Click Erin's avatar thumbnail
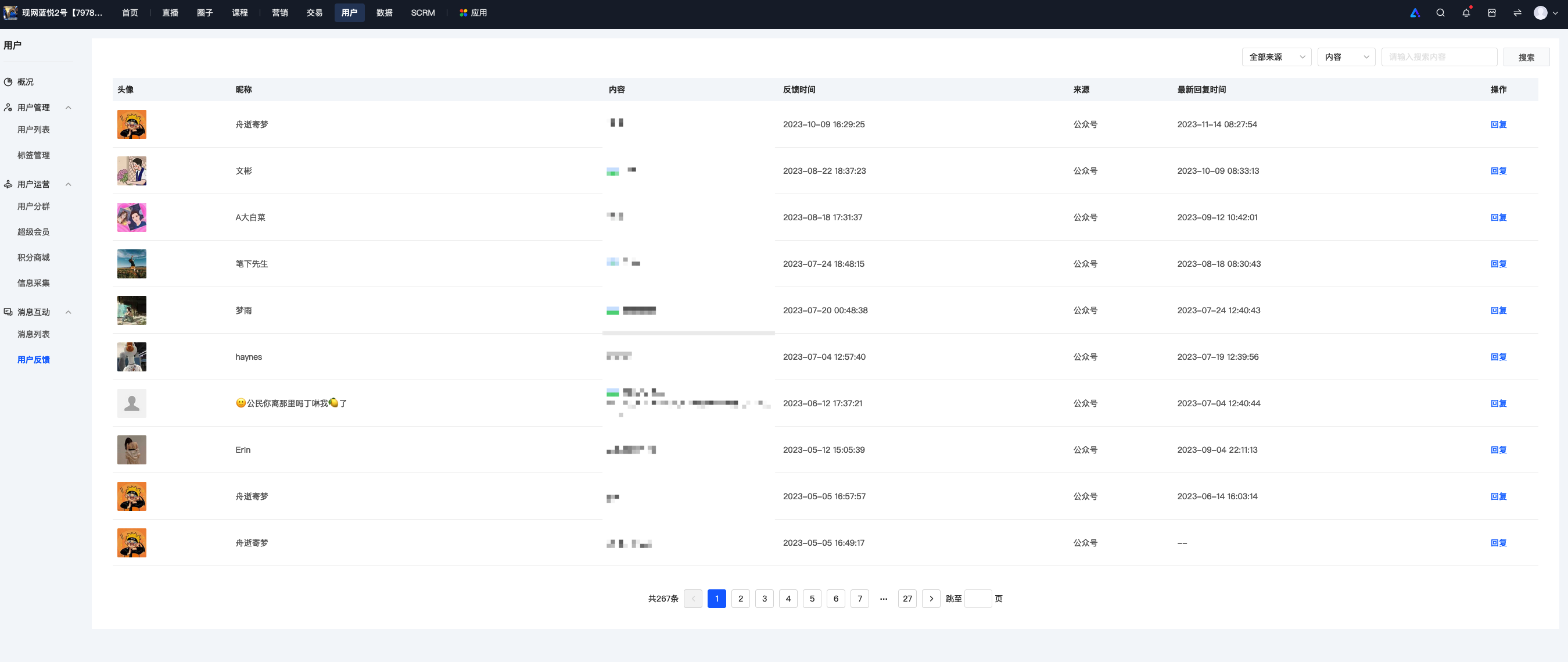Viewport: 1568px width, 662px height. 131,450
